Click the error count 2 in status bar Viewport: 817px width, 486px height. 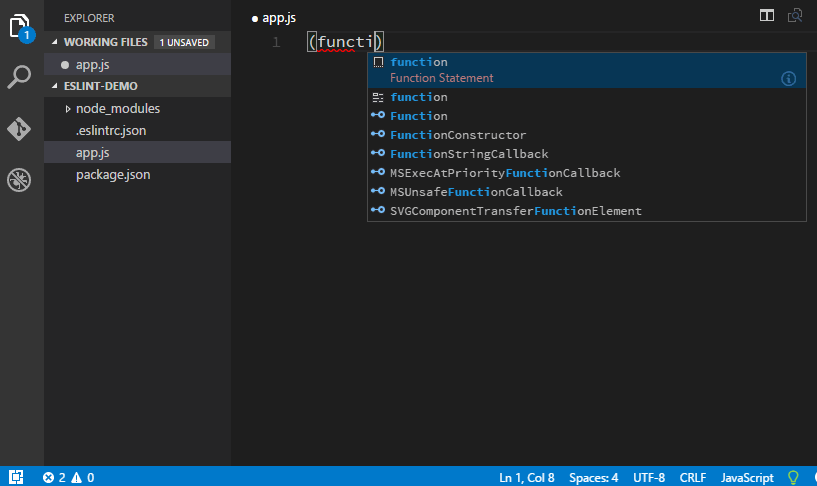pos(62,477)
